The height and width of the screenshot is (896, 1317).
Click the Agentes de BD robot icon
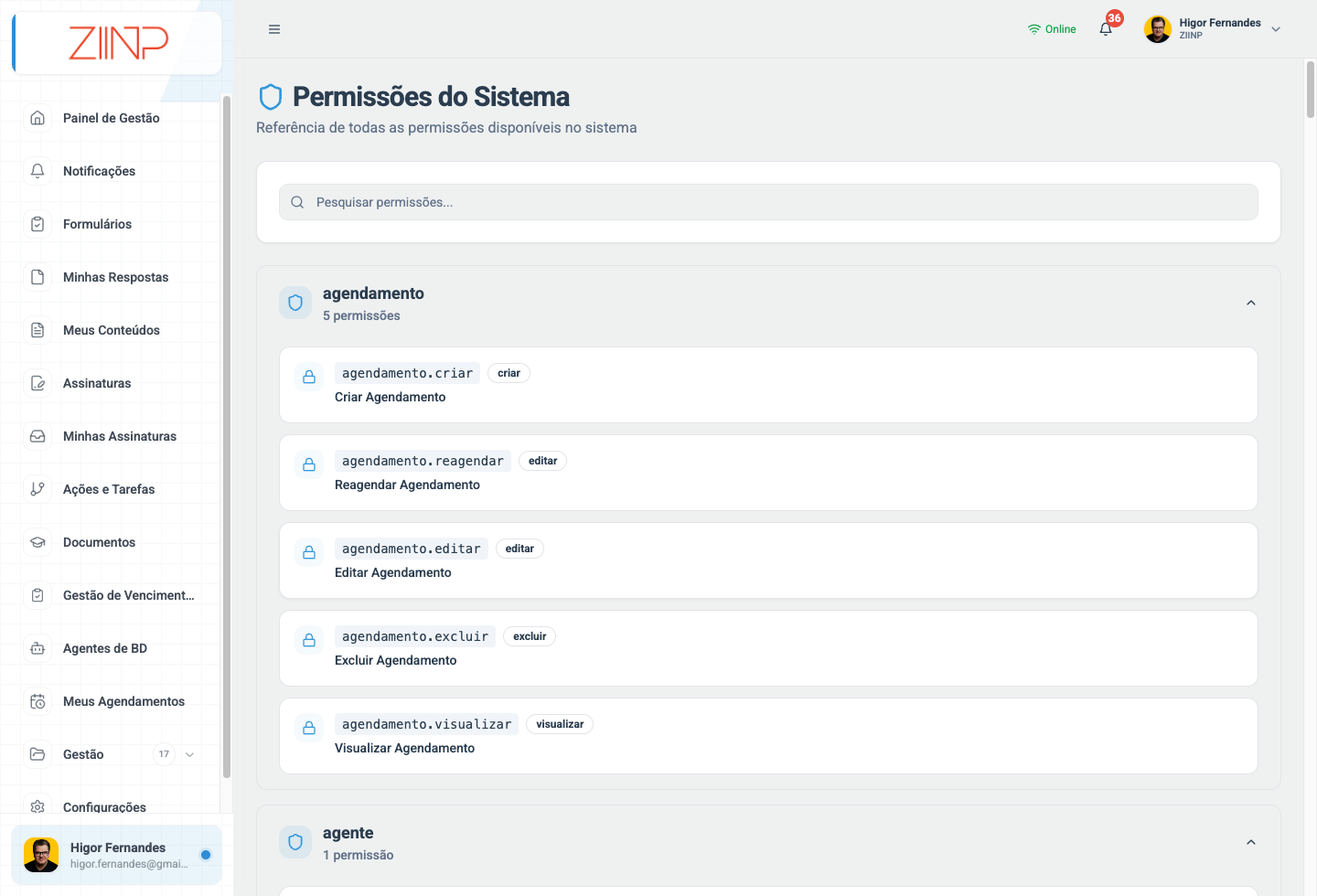click(37, 648)
